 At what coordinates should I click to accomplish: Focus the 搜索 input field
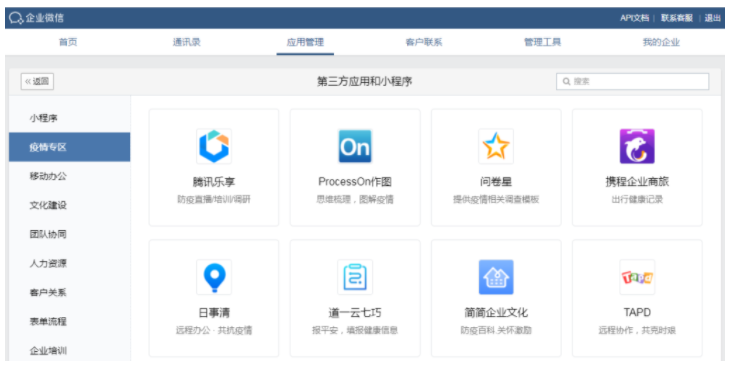pos(632,81)
